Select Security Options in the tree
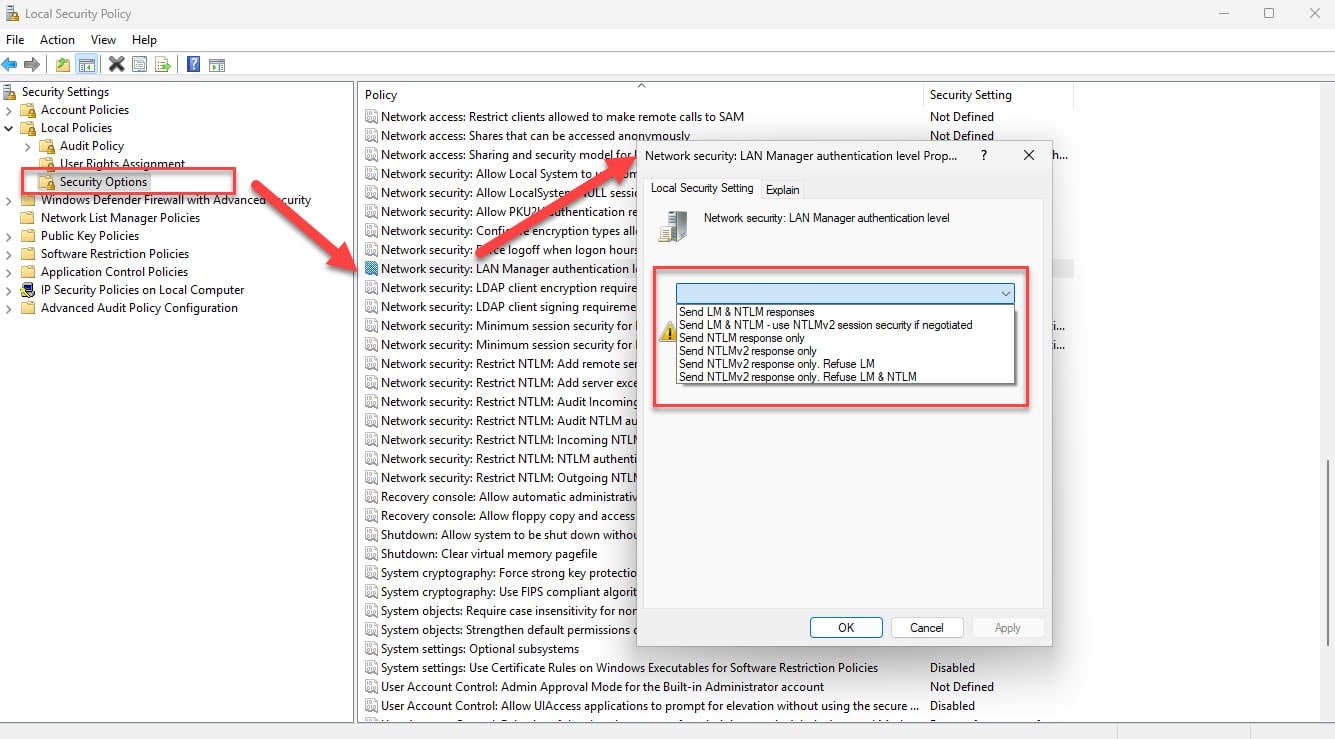 pos(103,182)
